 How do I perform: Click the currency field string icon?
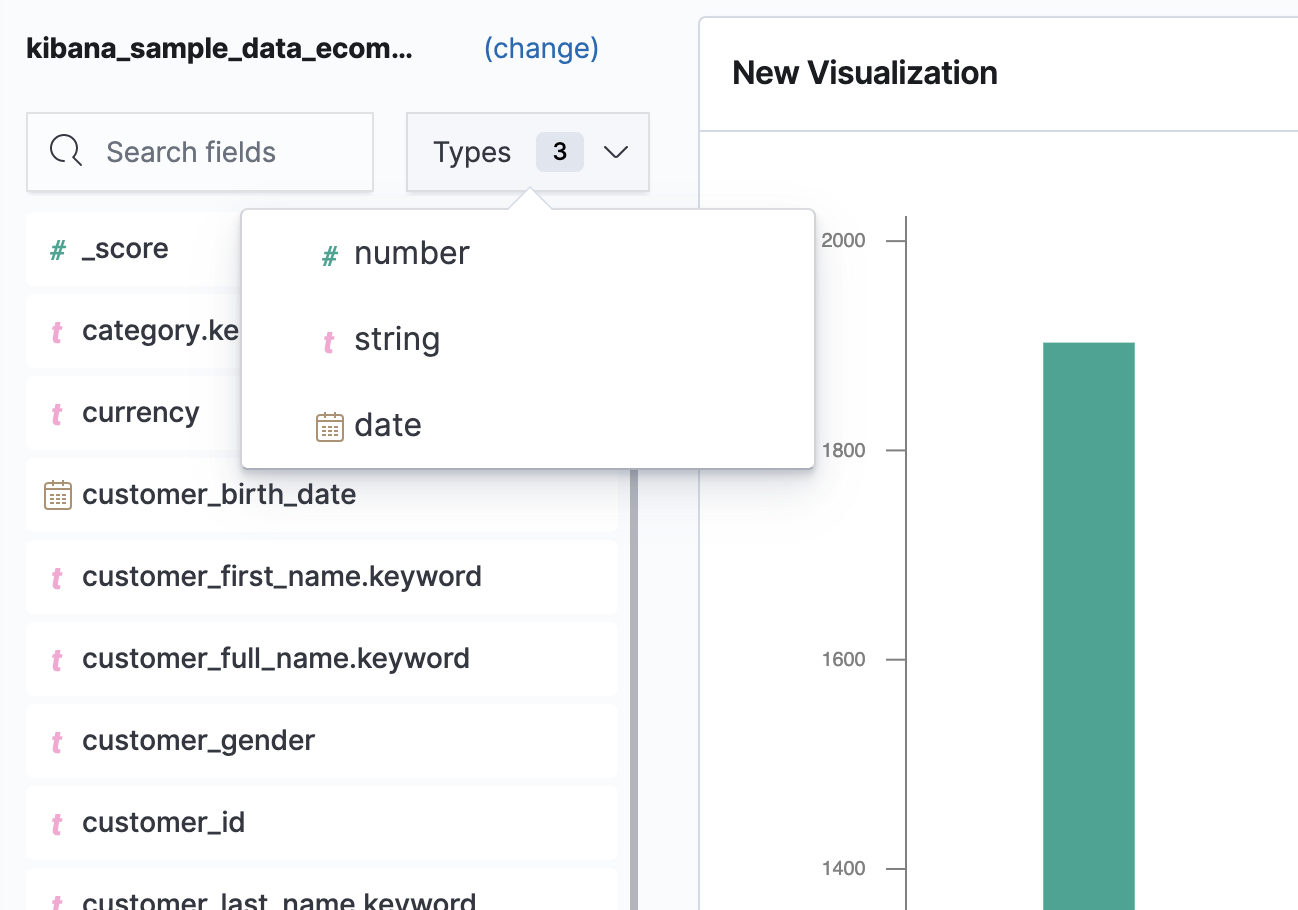(x=58, y=414)
